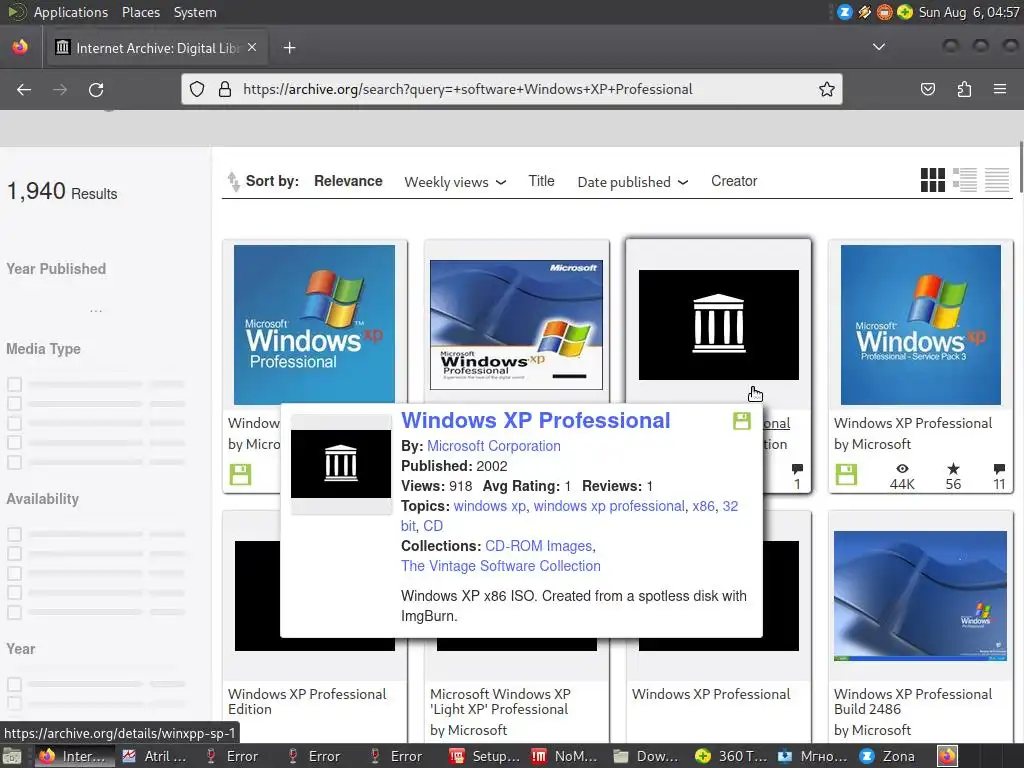This screenshot has height=768, width=1024.
Task: Open the first blue Windows XP Professional thumbnail
Action: [314, 325]
